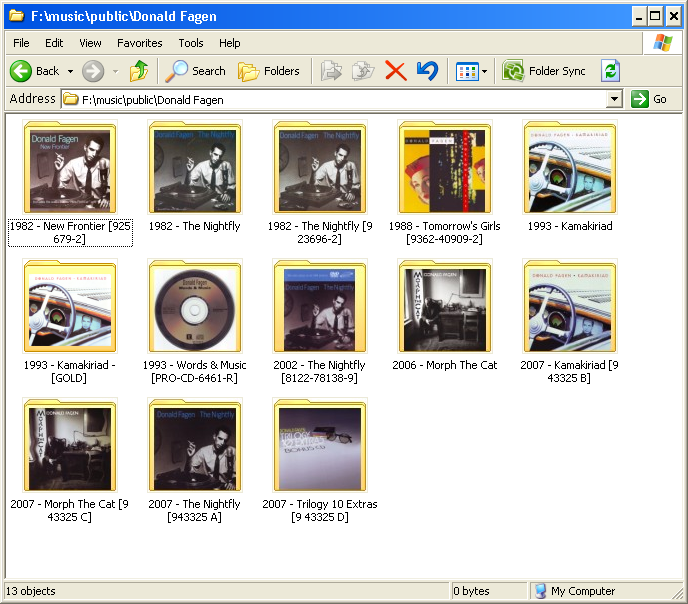This screenshot has width=688, height=604.
Task: Select 2007 - Trilogy 10 Extras thumbnail
Action: click(320, 445)
